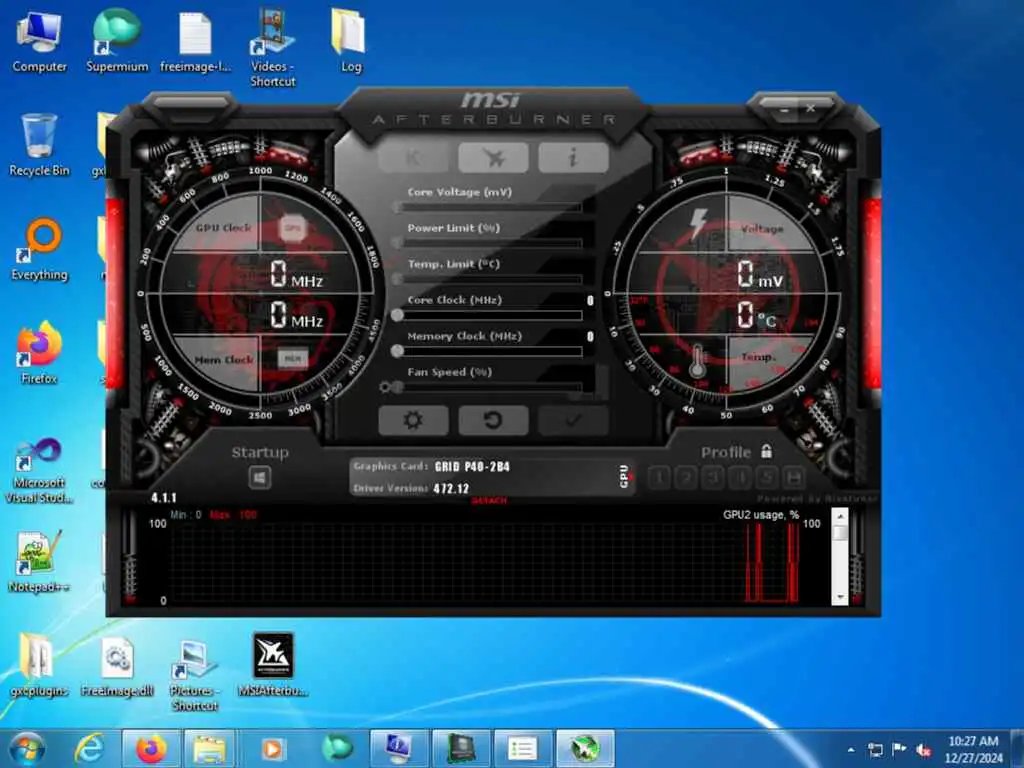1024x768 pixels.
Task: Close the MSI Afterburner window
Action: pos(810,108)
